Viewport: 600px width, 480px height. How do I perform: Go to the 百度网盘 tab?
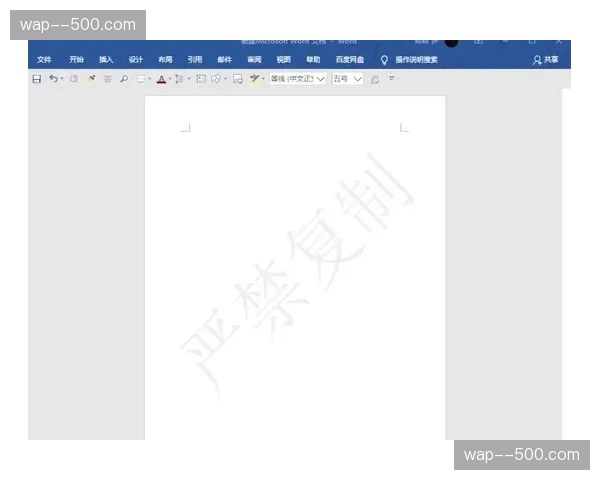(x=350, y=60)
